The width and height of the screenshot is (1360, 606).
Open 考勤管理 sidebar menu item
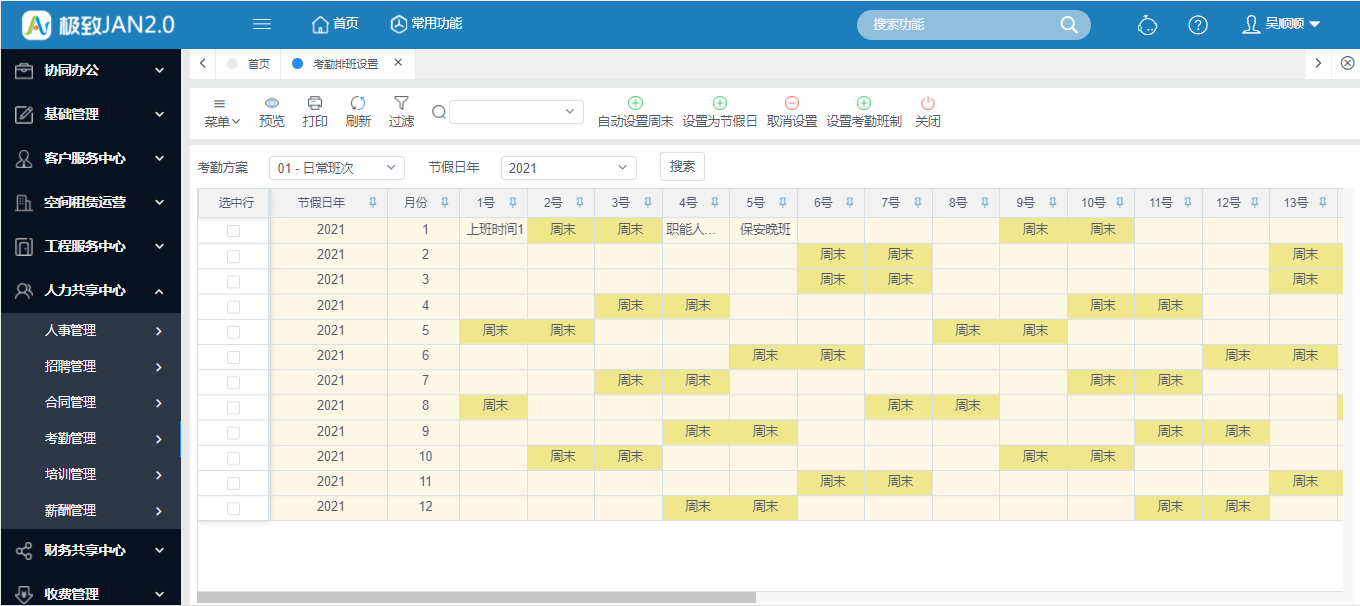(x=90, y=438)
